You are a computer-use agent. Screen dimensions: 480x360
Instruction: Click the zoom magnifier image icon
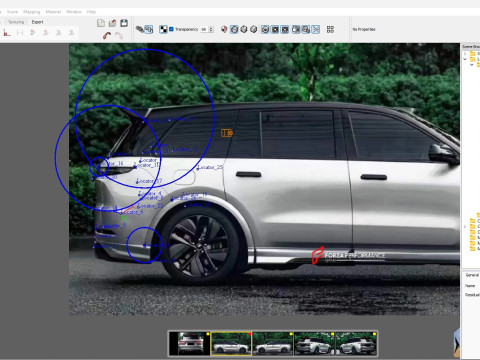point(306,29)
